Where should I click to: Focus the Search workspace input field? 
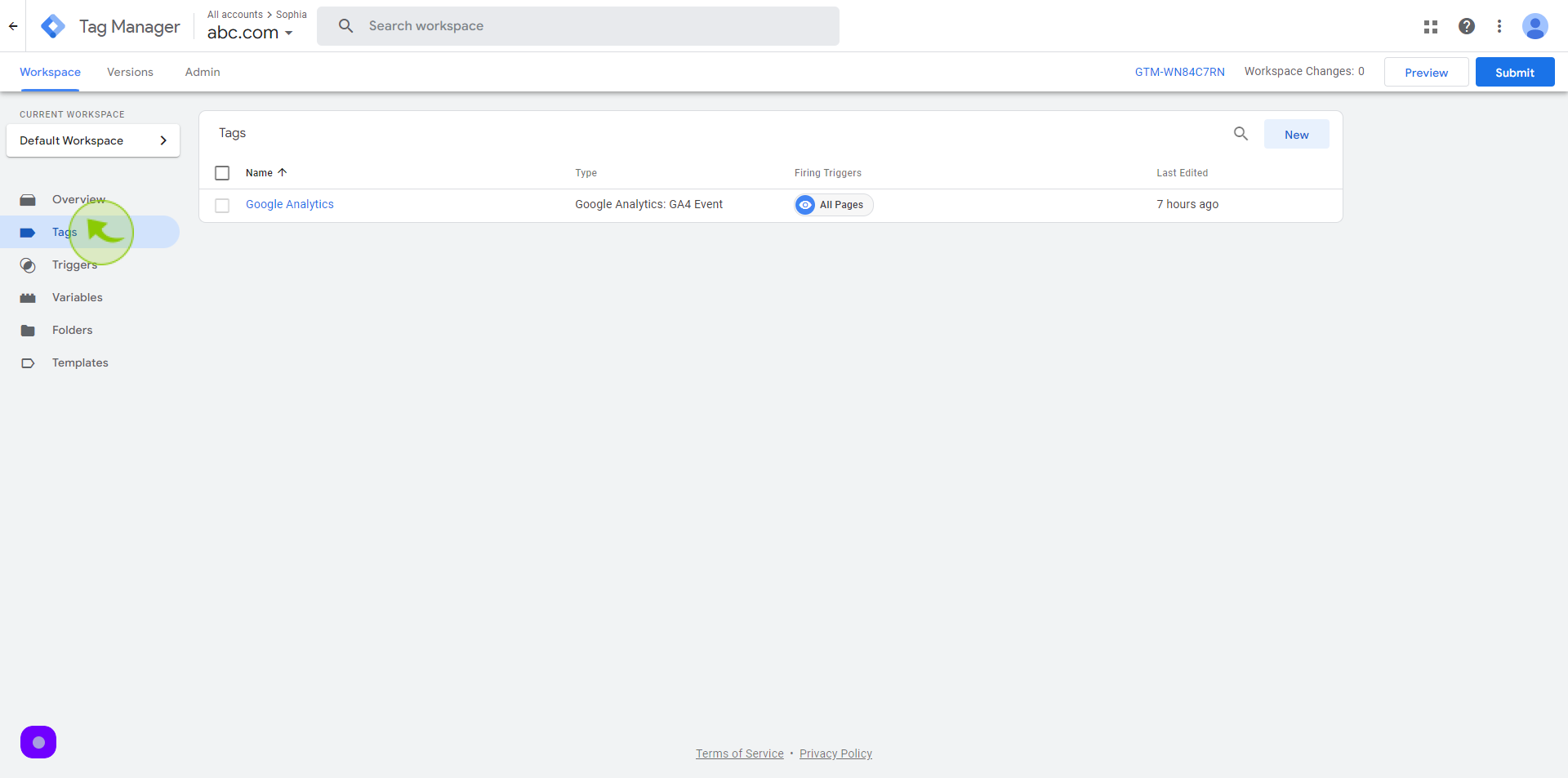coord(578,26)
